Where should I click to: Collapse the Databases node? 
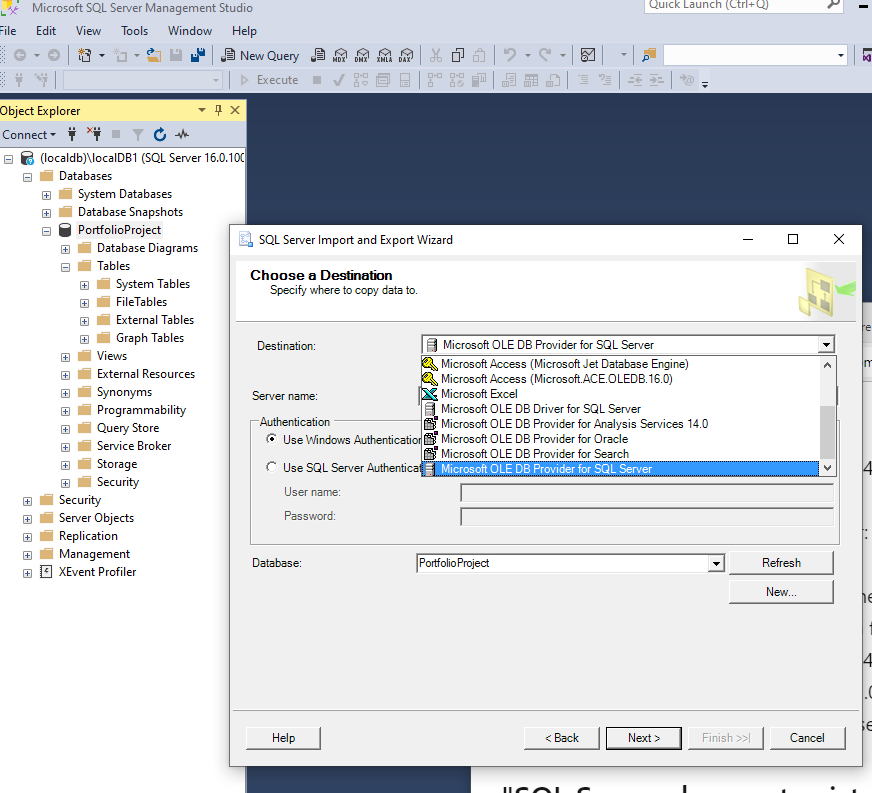(27, 177)
